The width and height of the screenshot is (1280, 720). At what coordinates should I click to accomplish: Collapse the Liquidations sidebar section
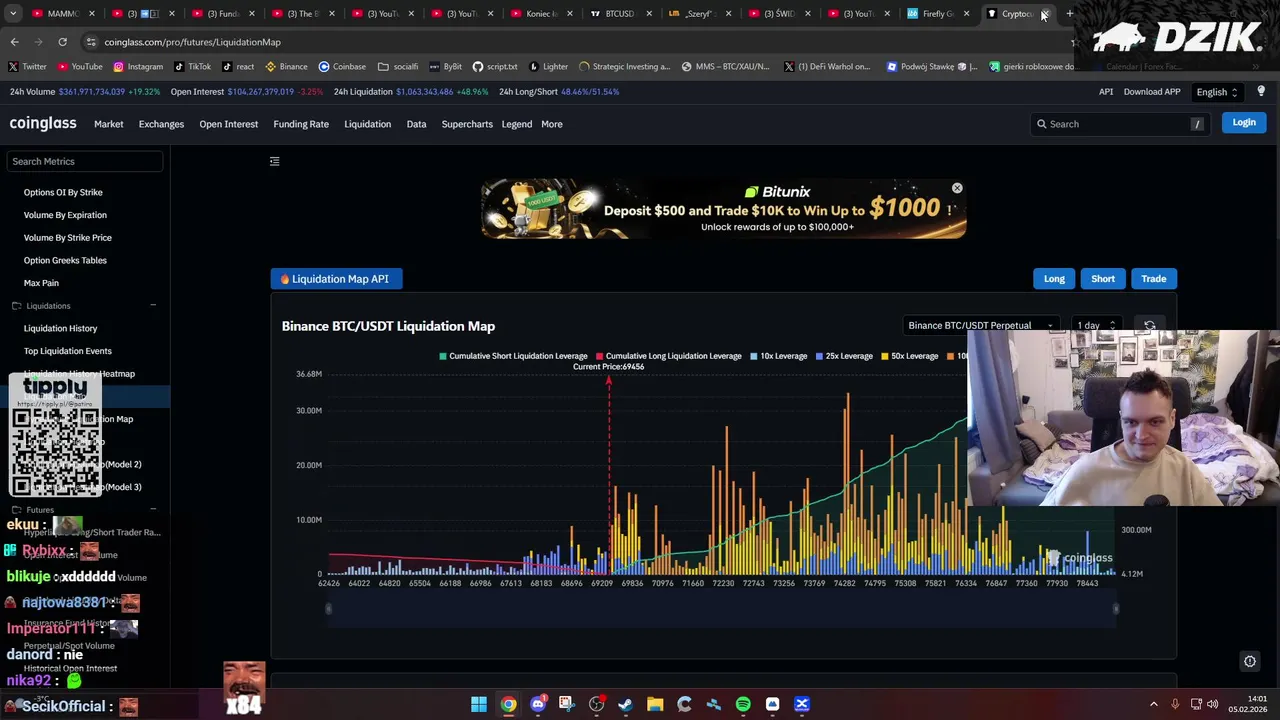(x=153, y=305)
